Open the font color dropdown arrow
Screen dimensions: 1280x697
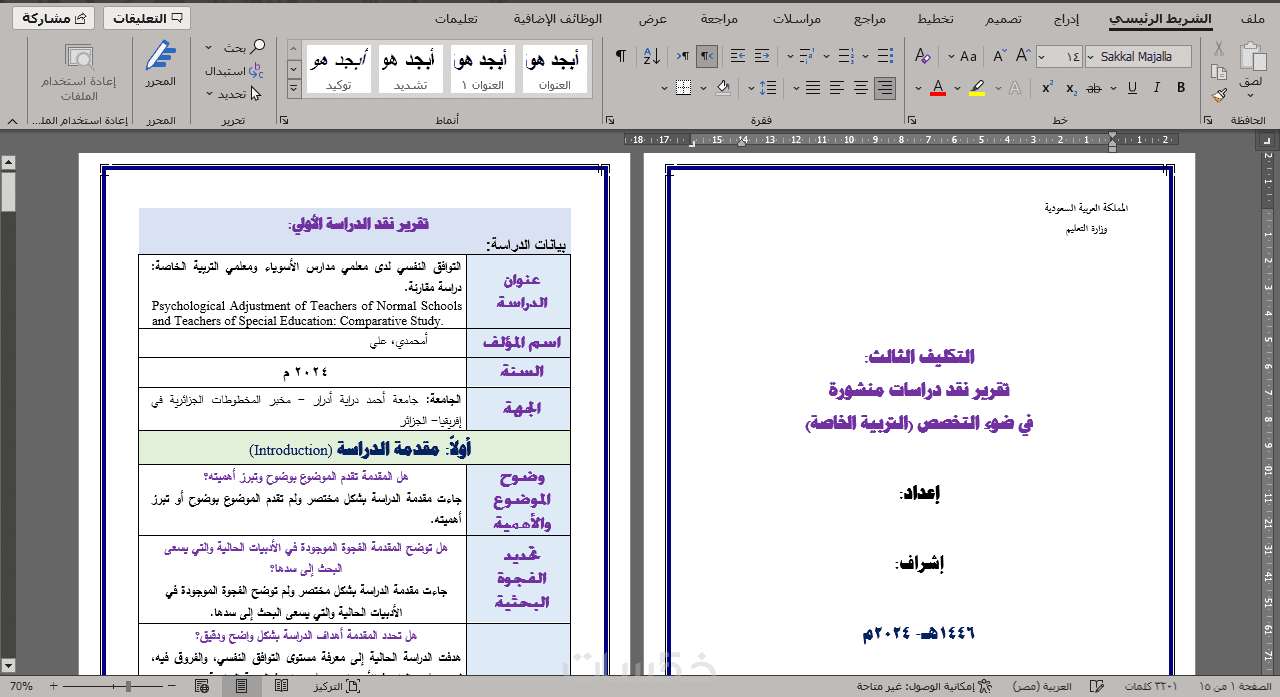point(918,89)
